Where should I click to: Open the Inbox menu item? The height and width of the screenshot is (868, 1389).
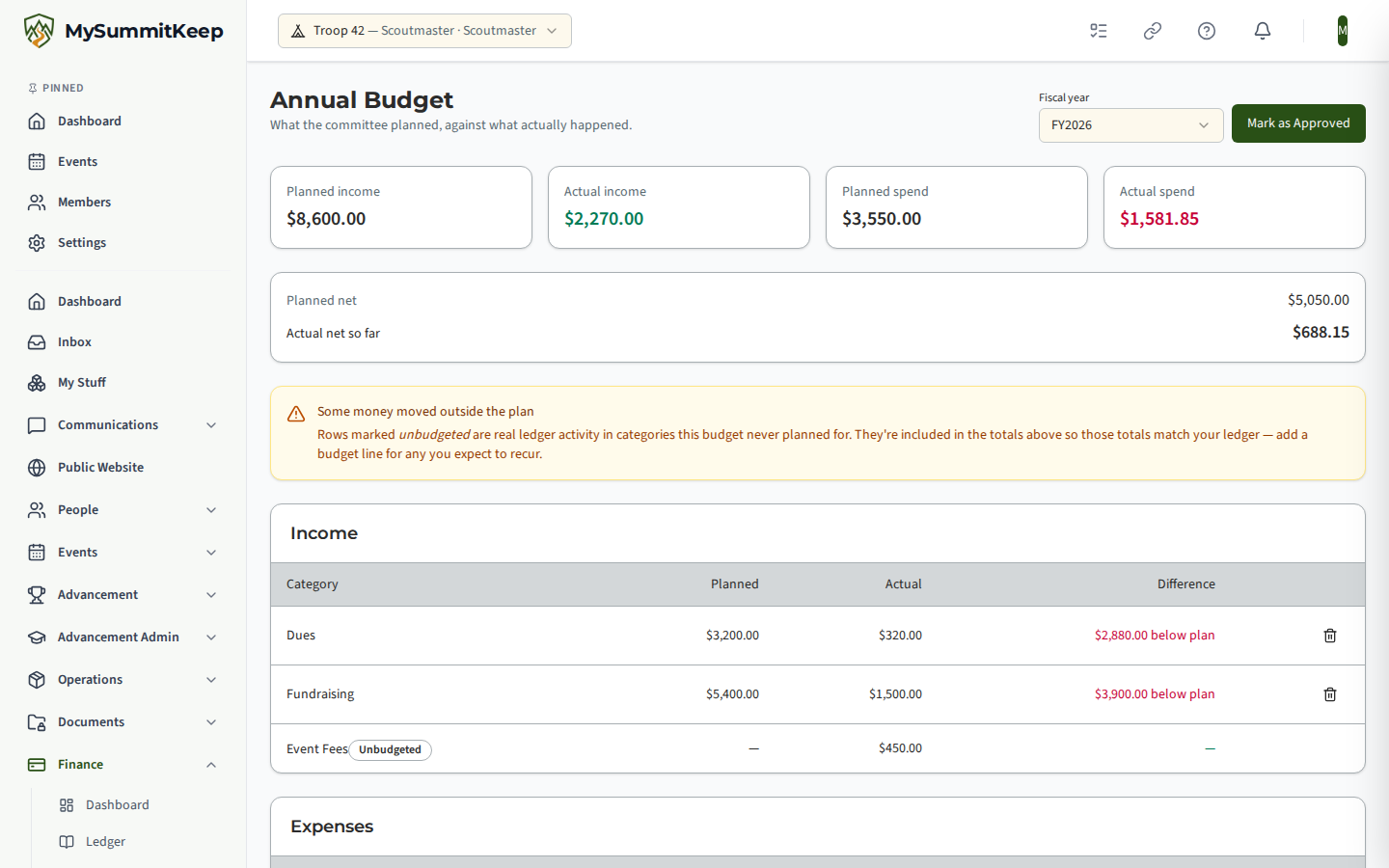(x=123, y=342)
